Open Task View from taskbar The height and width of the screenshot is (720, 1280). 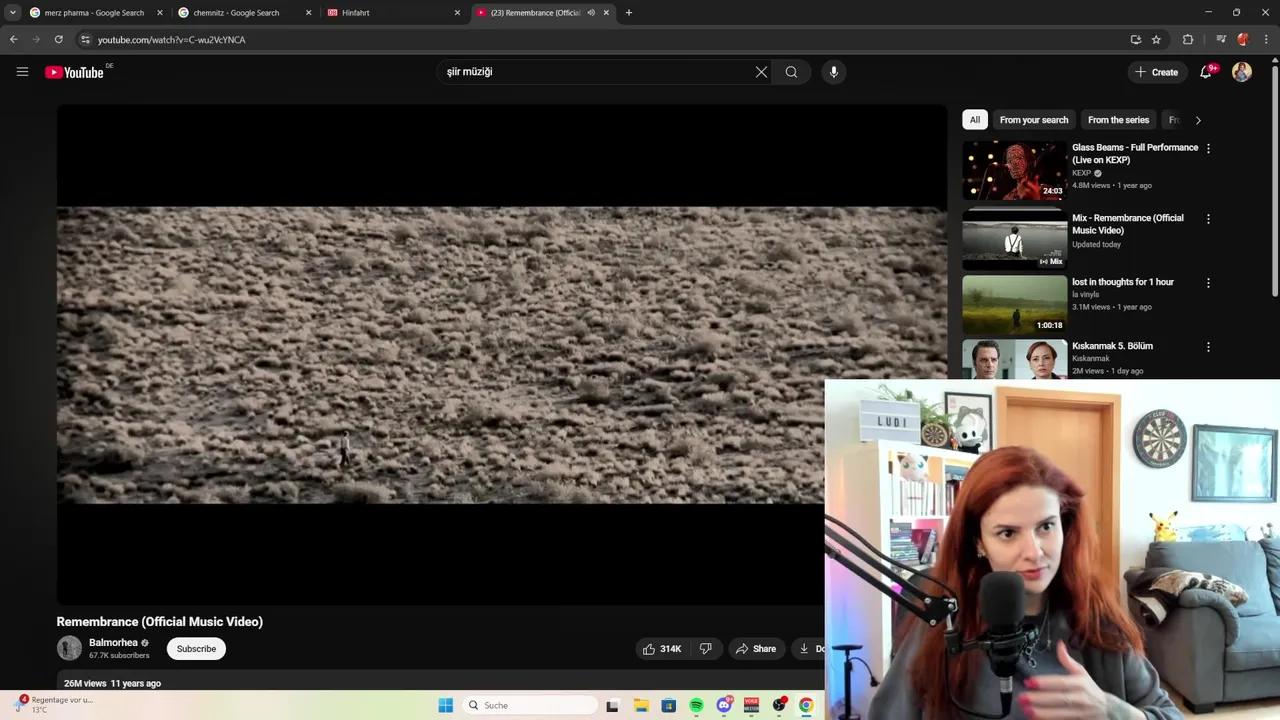click(613, 705)
